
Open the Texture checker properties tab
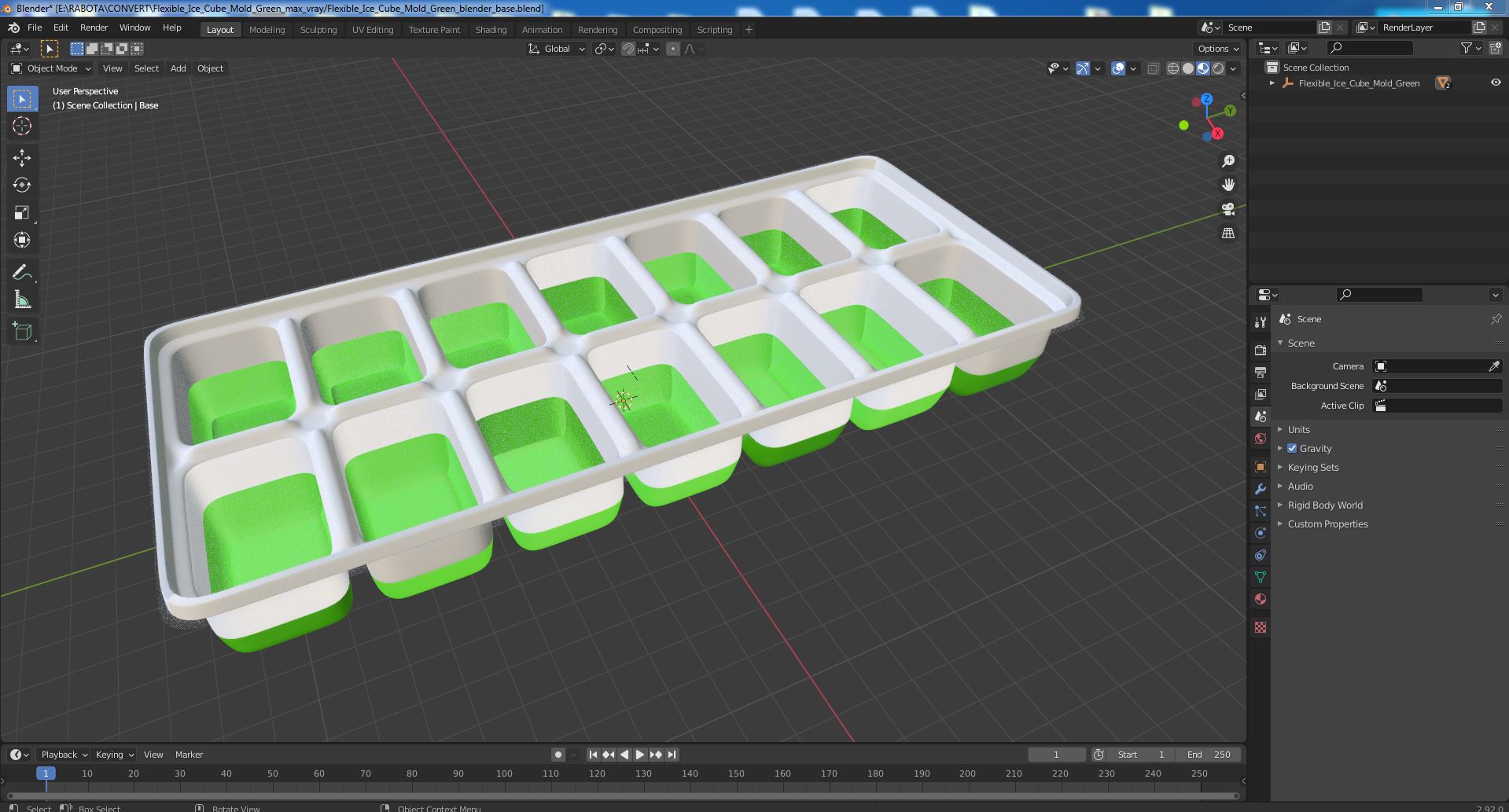1261,627
